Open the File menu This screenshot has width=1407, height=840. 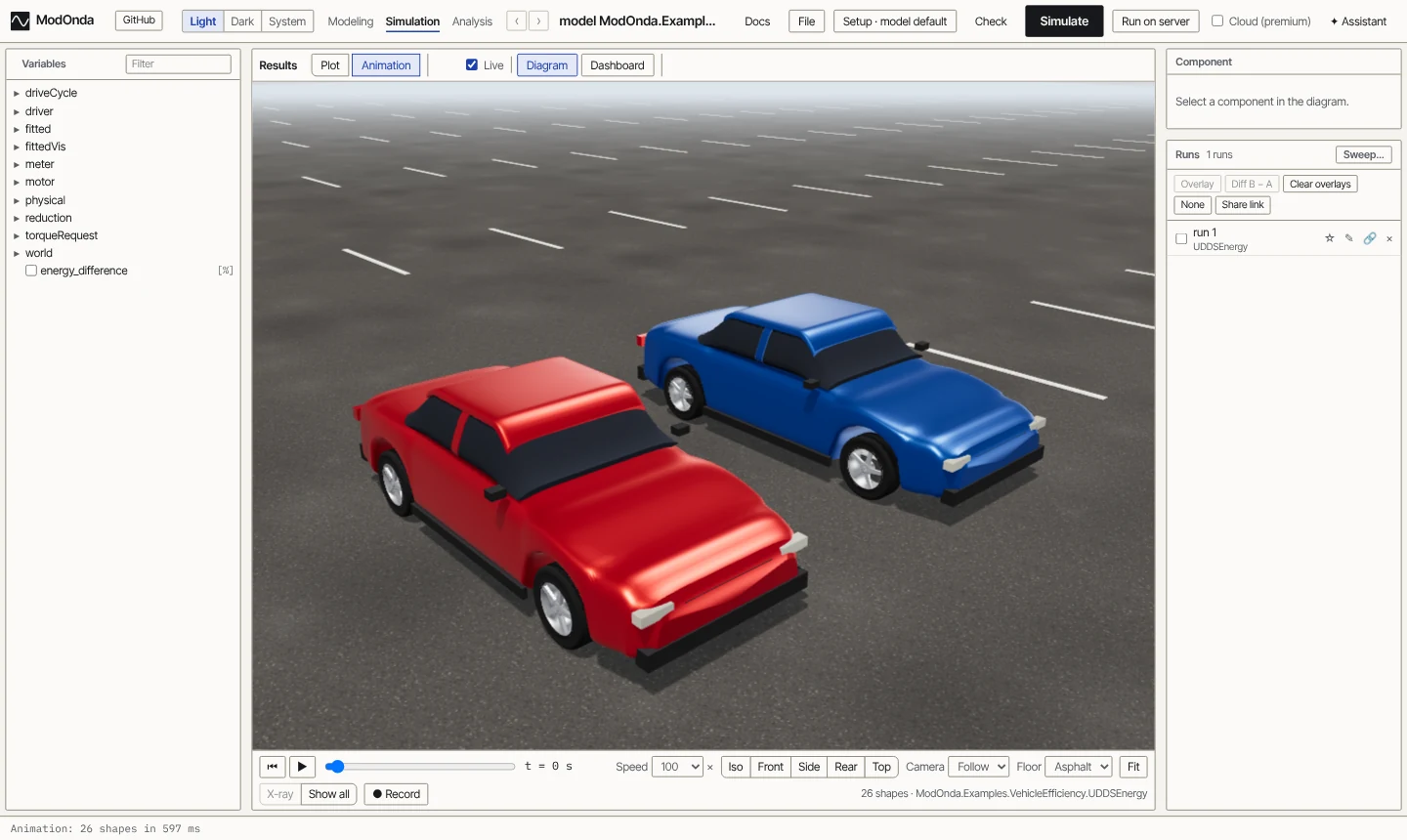806,21
